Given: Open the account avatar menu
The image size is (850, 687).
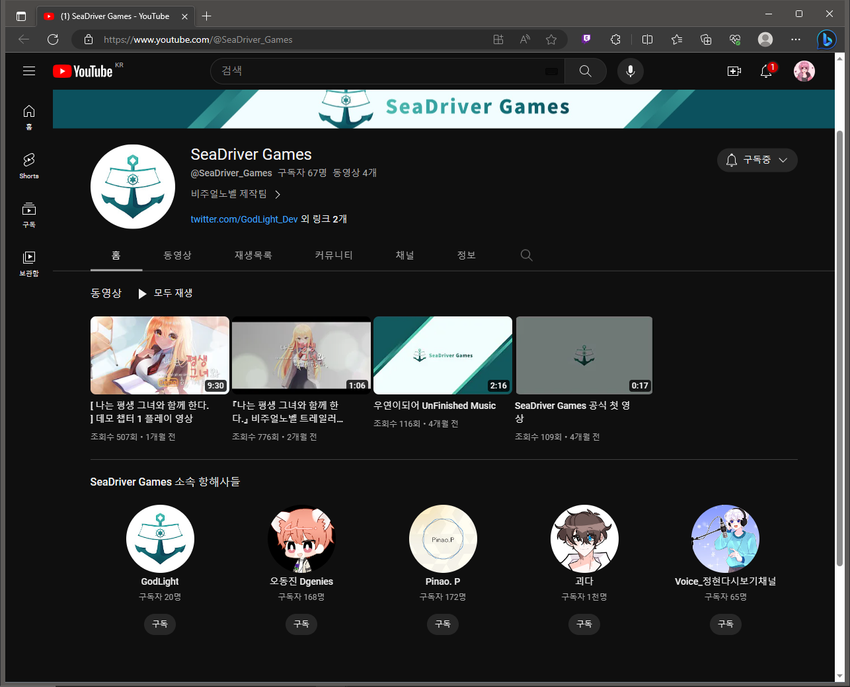Looking at the screenshot, I should pyautogui.click(x=804, y=71).
